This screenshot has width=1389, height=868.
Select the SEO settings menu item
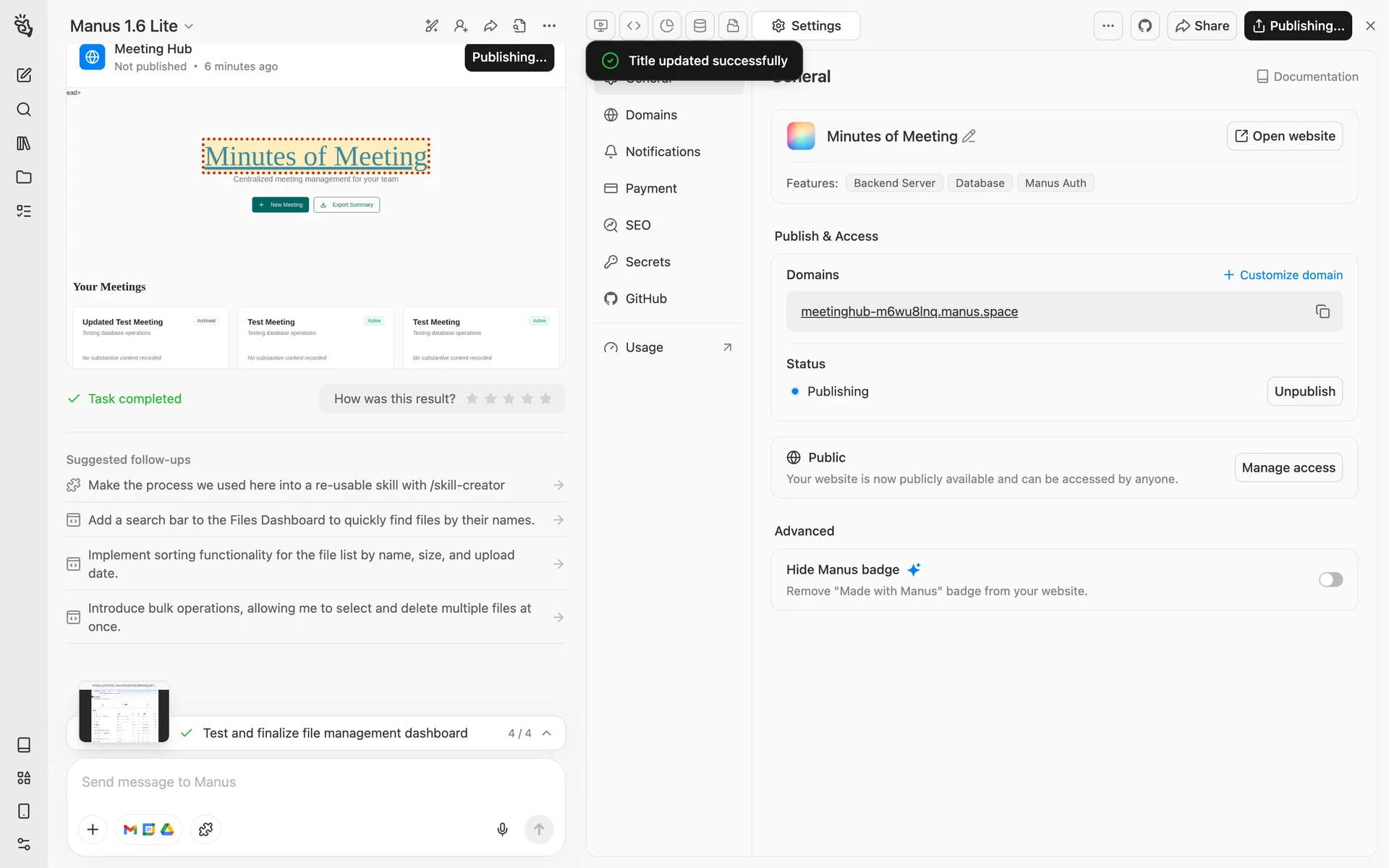pos(637,225)
